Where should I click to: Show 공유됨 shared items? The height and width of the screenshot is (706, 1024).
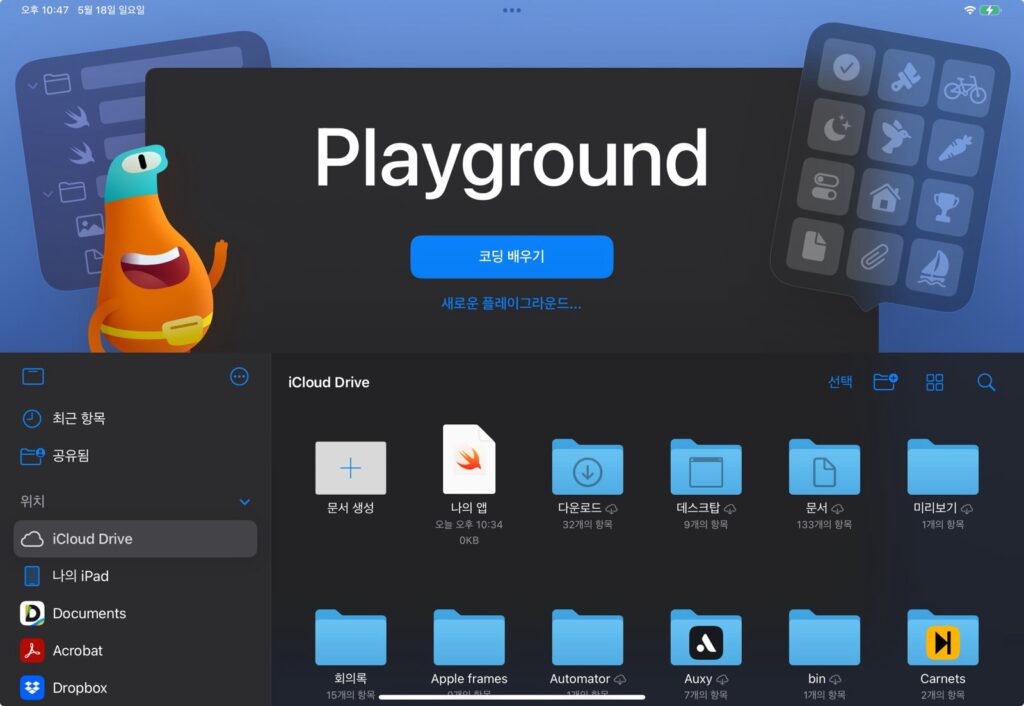(135, 455)
